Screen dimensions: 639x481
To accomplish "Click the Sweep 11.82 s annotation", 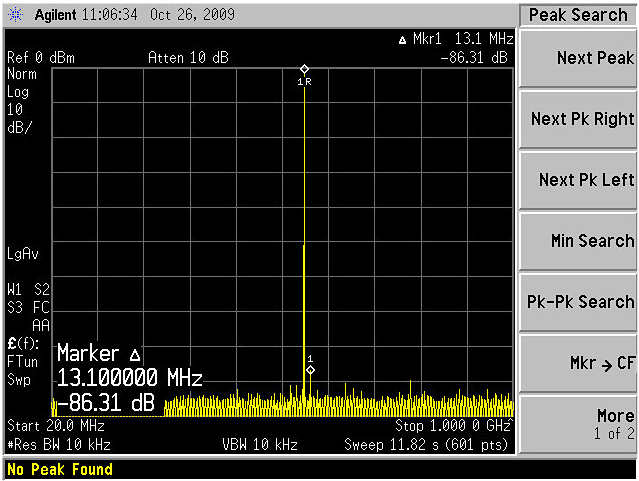I will (x=428, y=444).
